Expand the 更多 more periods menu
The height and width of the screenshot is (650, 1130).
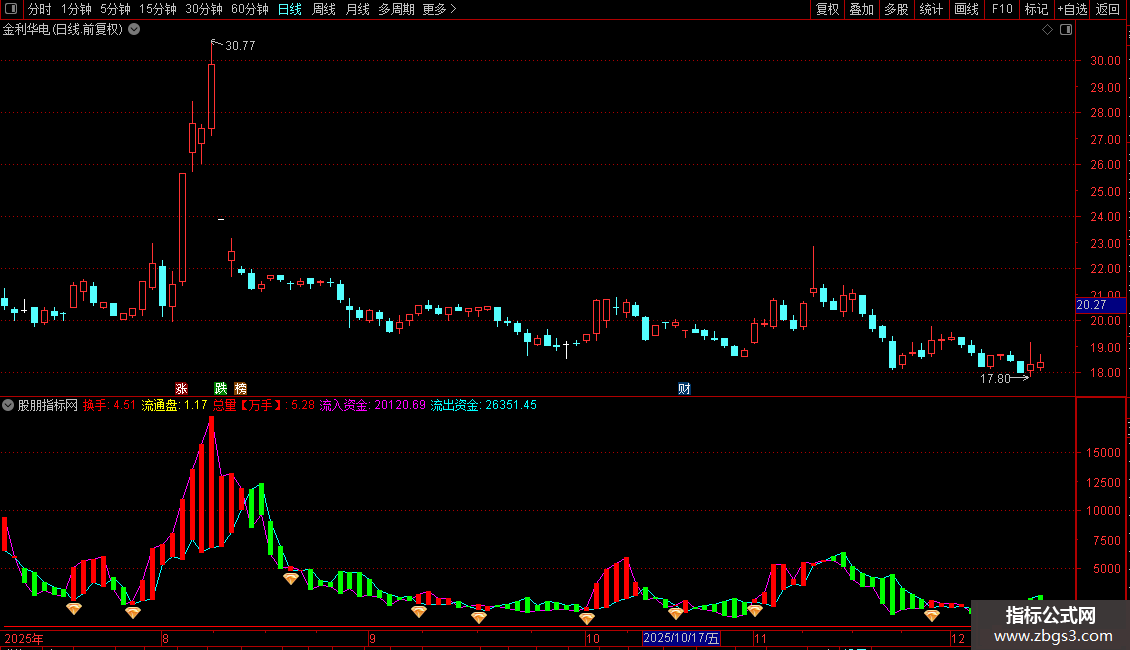tap(439, 9)
